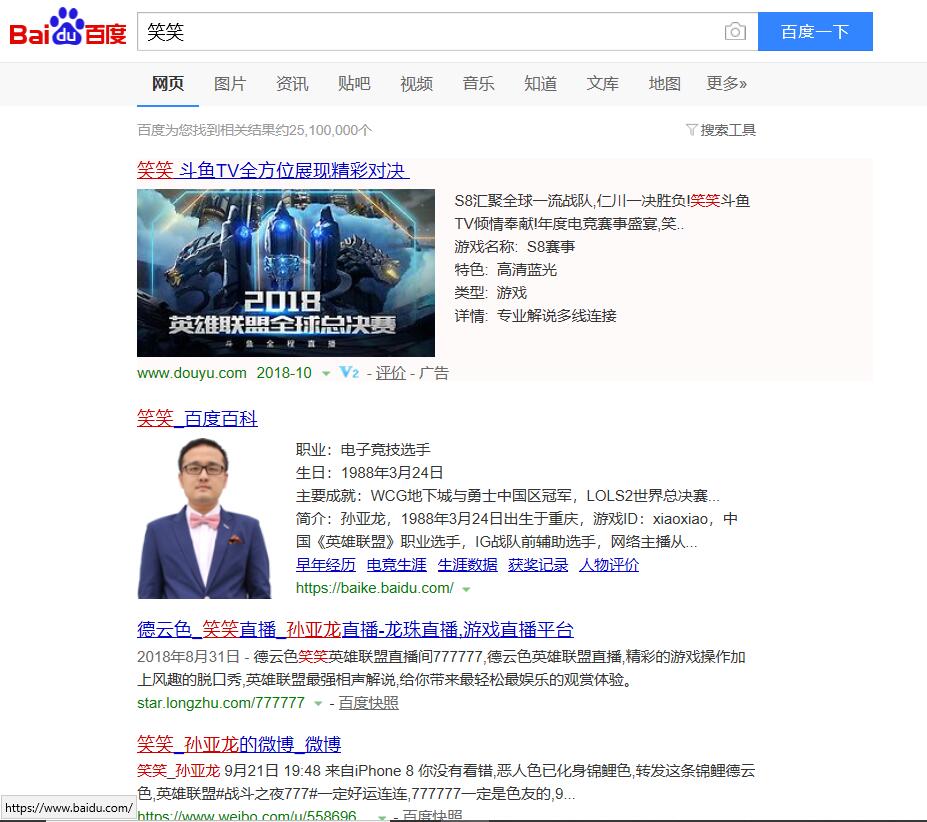
Task: Click the 生日：1988年3月24日 line
Action: tap(369, 473)
